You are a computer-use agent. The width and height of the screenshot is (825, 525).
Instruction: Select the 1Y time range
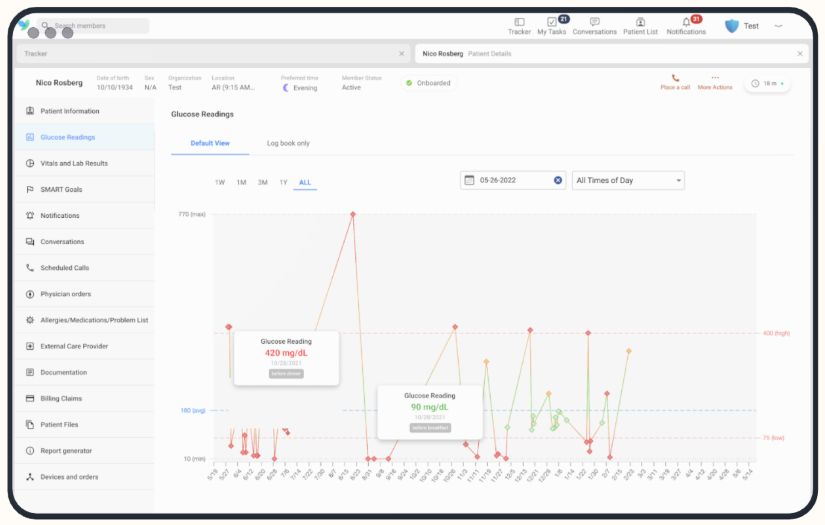click(283, 182)
